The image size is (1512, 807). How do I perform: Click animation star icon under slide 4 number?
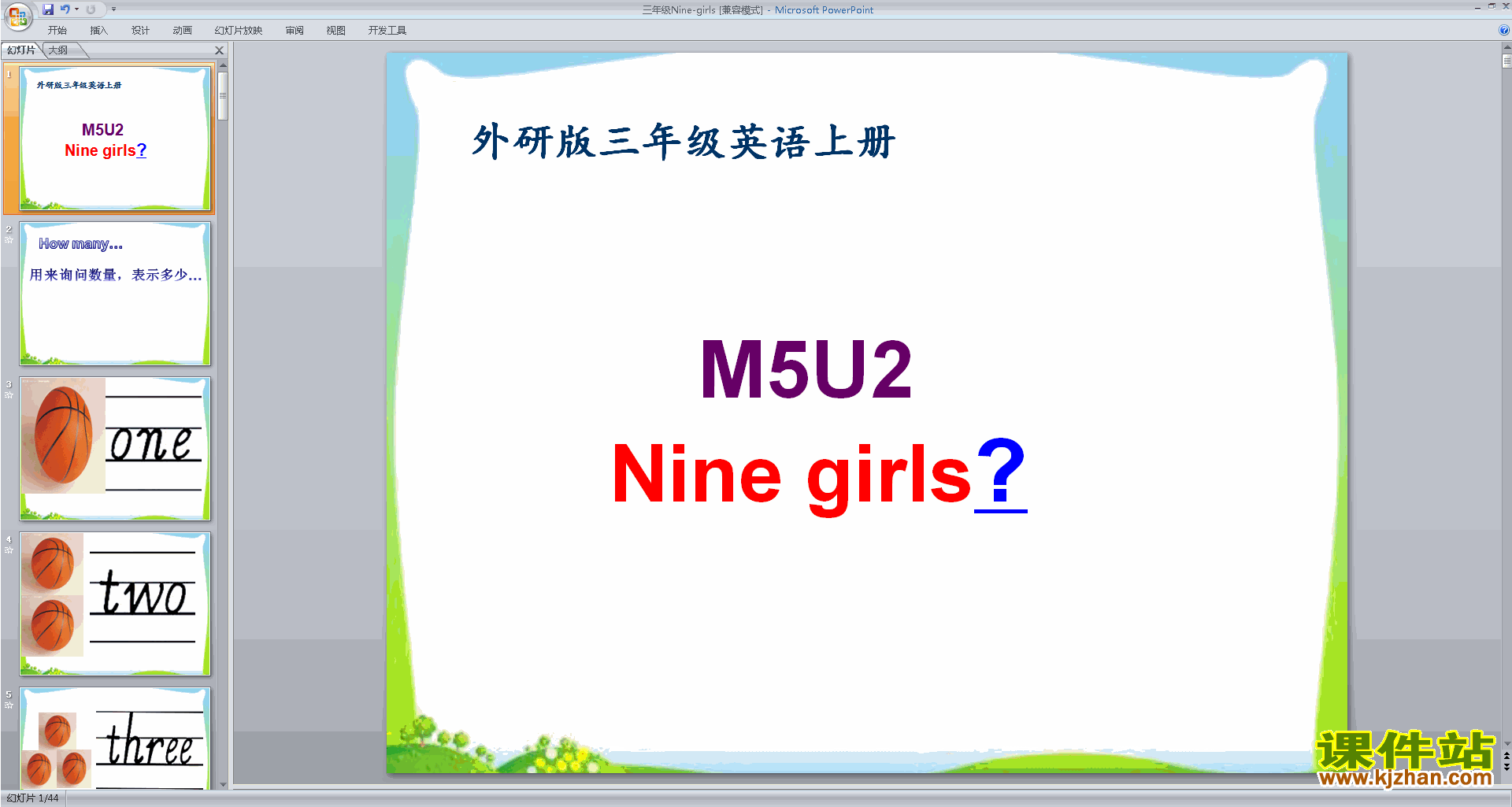tap(9, 550)
